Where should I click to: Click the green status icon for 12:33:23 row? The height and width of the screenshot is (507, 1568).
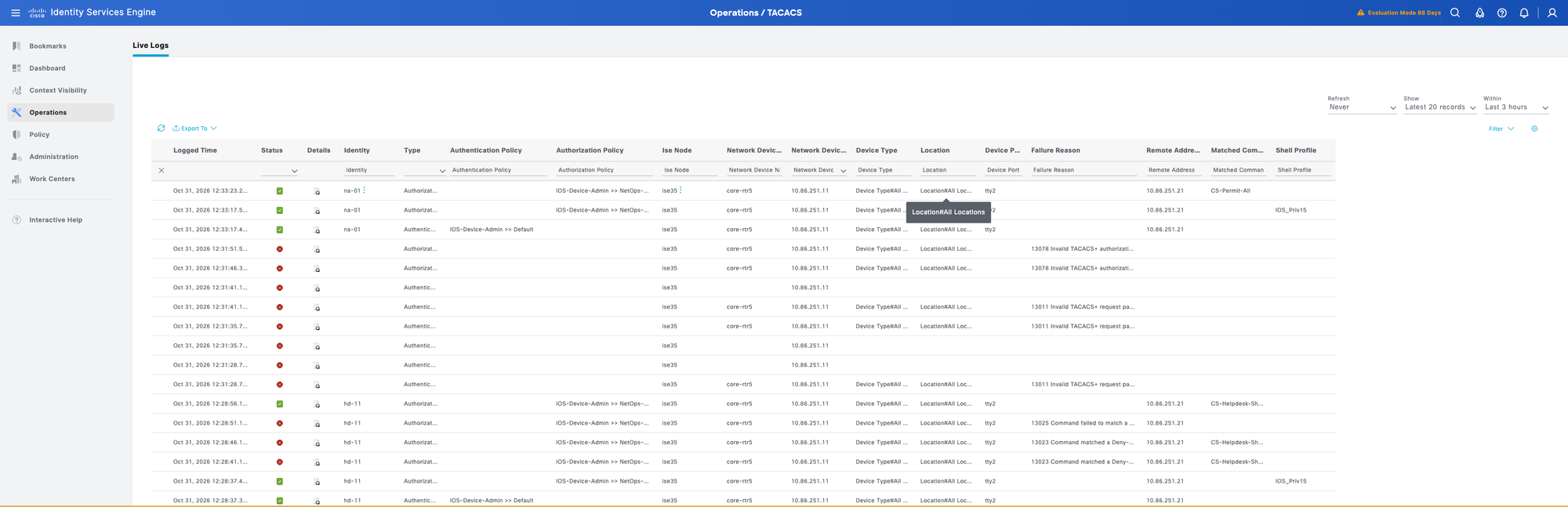point(280,190)
